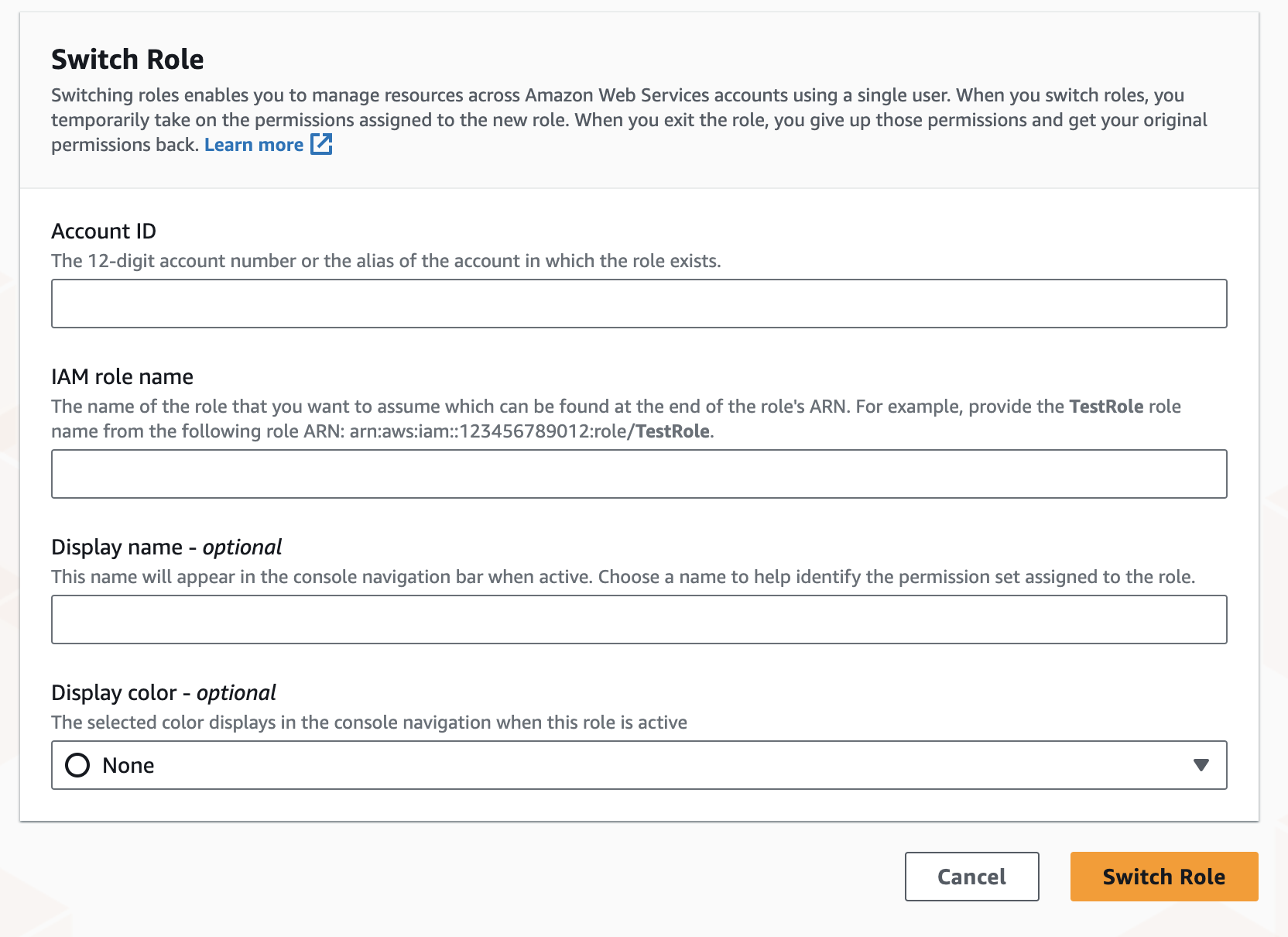Click the external link icon beside Learn more
The height and width of the screenshot is (937, 1288).
322,144
